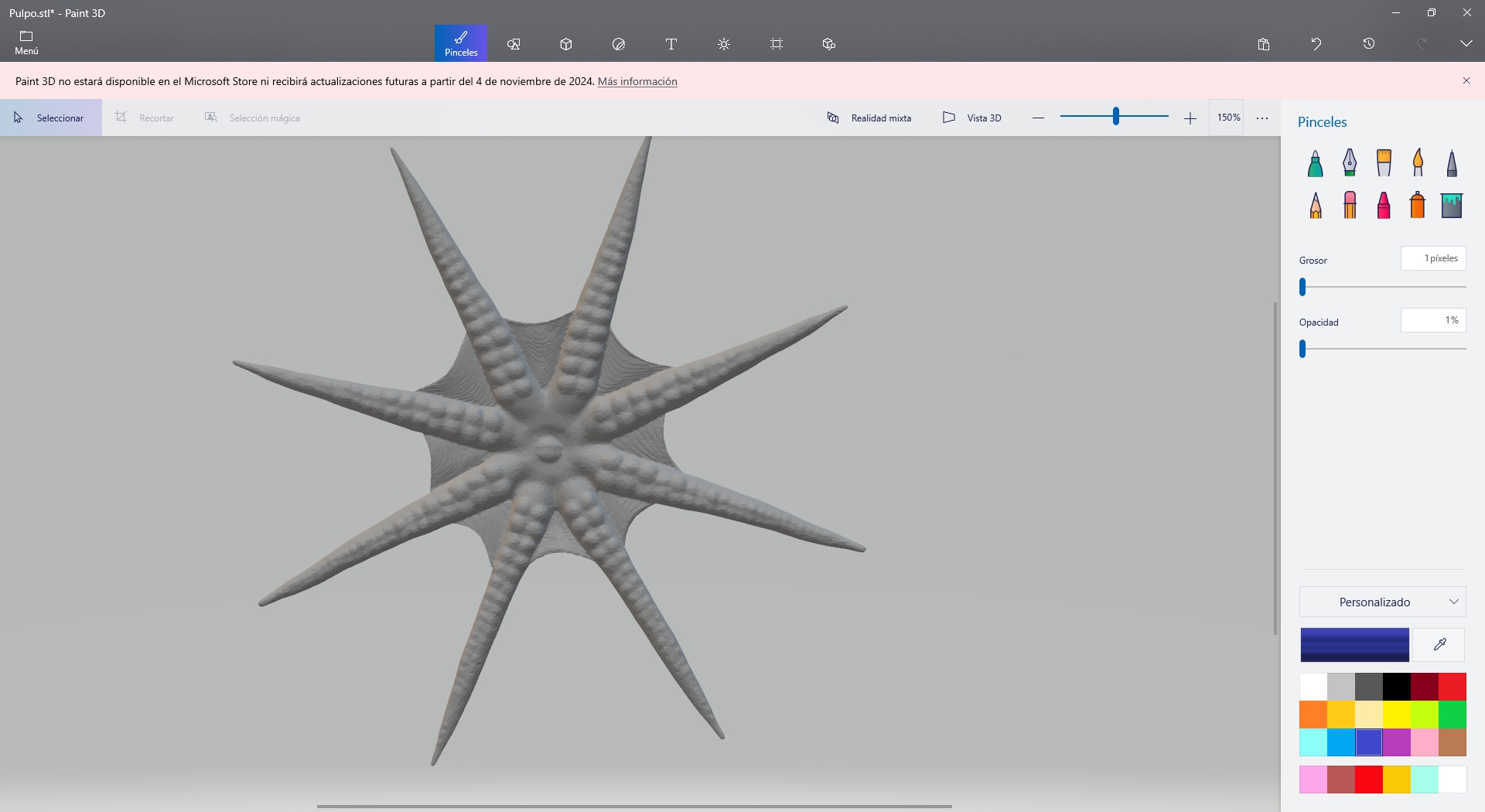Zoom out with the minus button
1485x812 pixels.
coord(1038,118)
